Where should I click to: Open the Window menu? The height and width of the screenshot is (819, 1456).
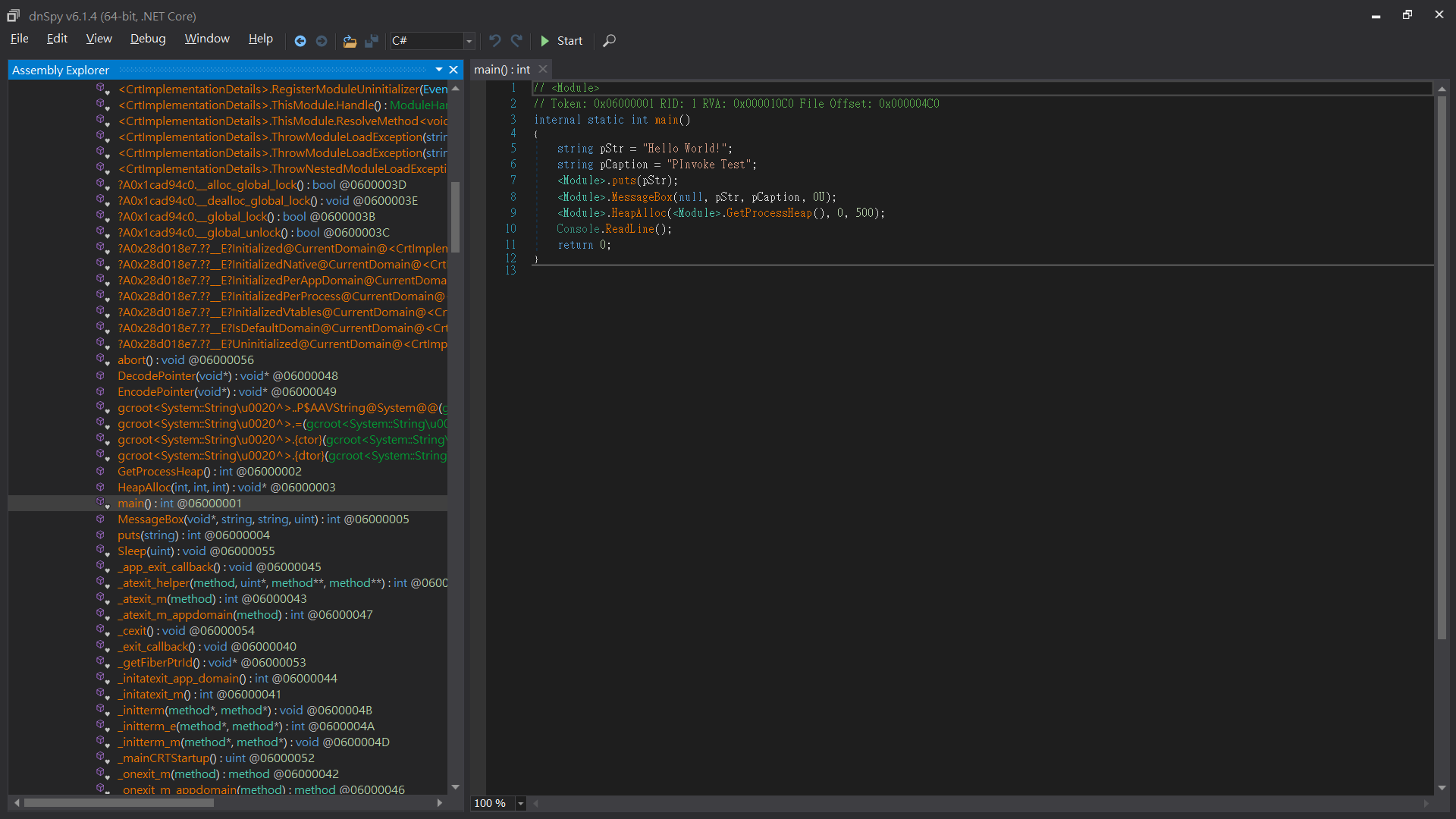(207, 39)
